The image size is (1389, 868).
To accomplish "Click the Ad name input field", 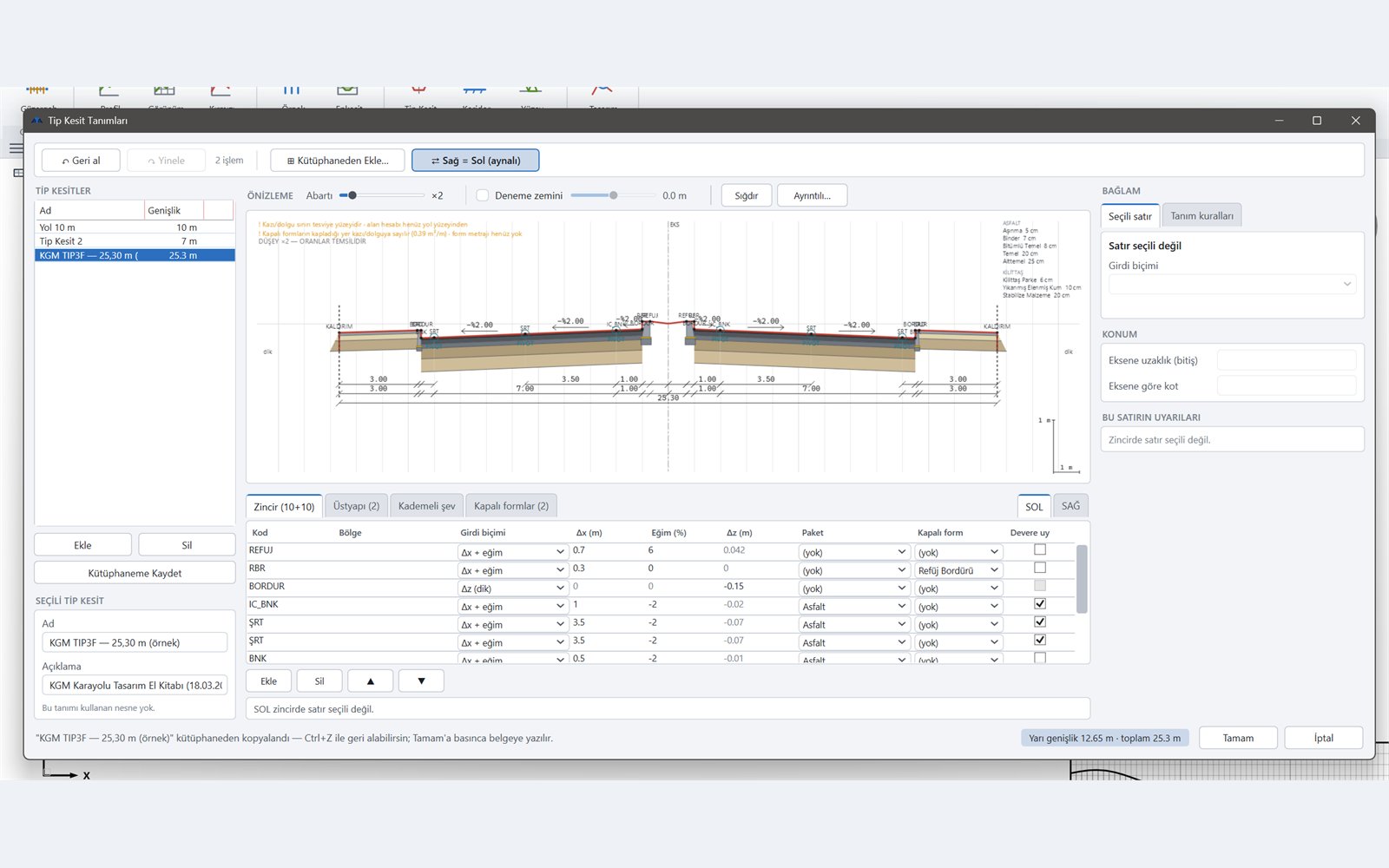I will point(135,642).
